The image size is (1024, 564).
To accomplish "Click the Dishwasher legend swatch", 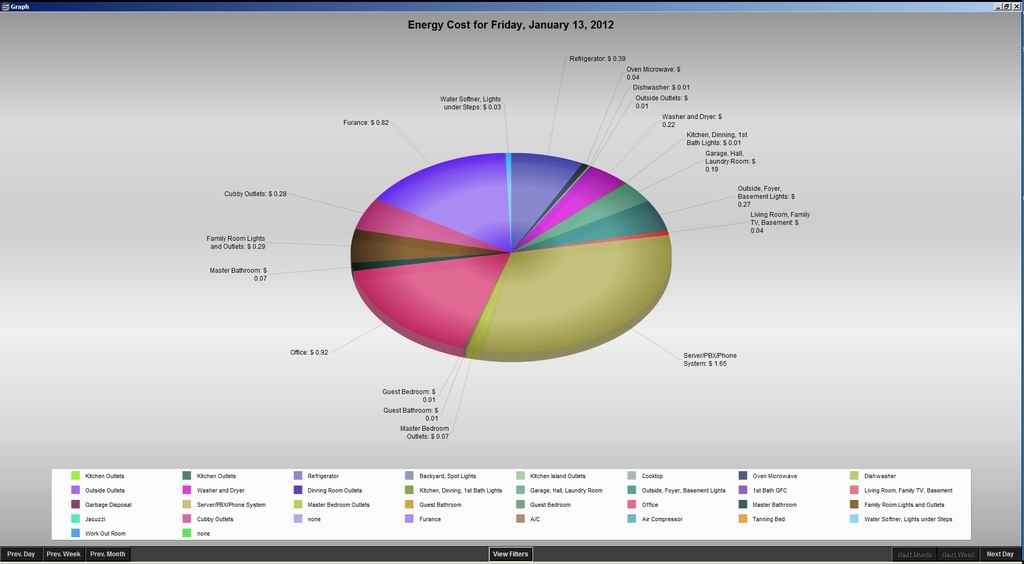I will point(855,476).
